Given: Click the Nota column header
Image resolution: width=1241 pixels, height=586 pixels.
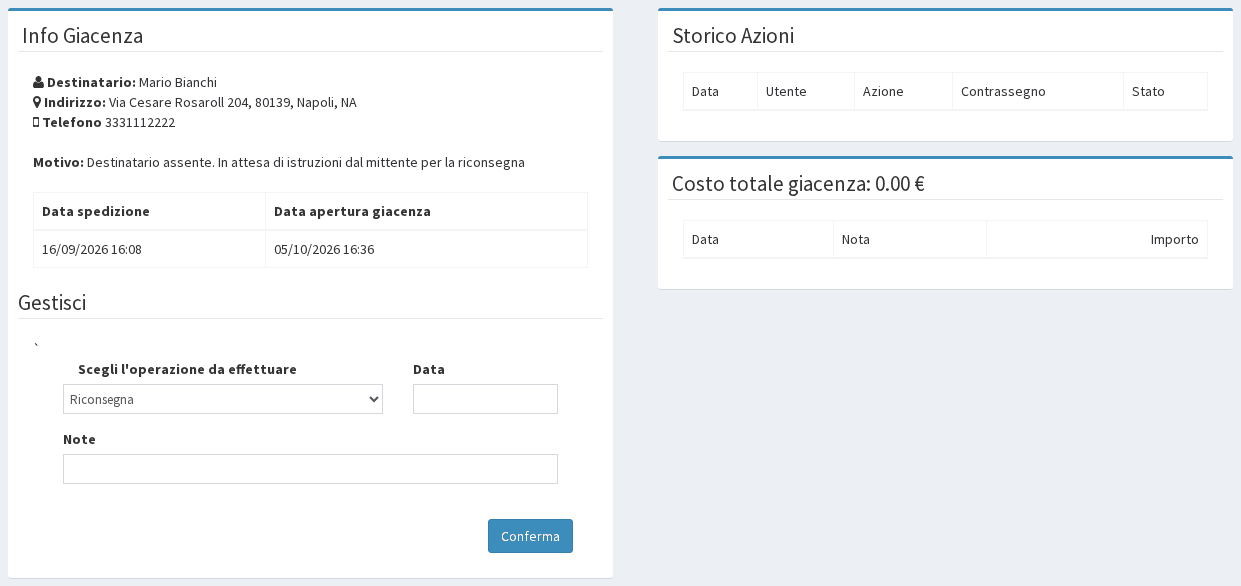Looking at the screenshot, I should 910,239.
